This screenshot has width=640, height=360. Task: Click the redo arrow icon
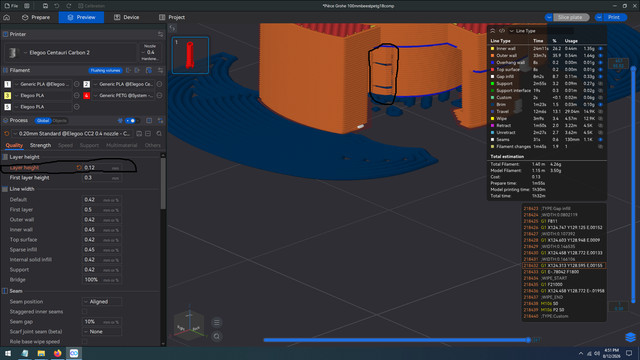[69, 6]
